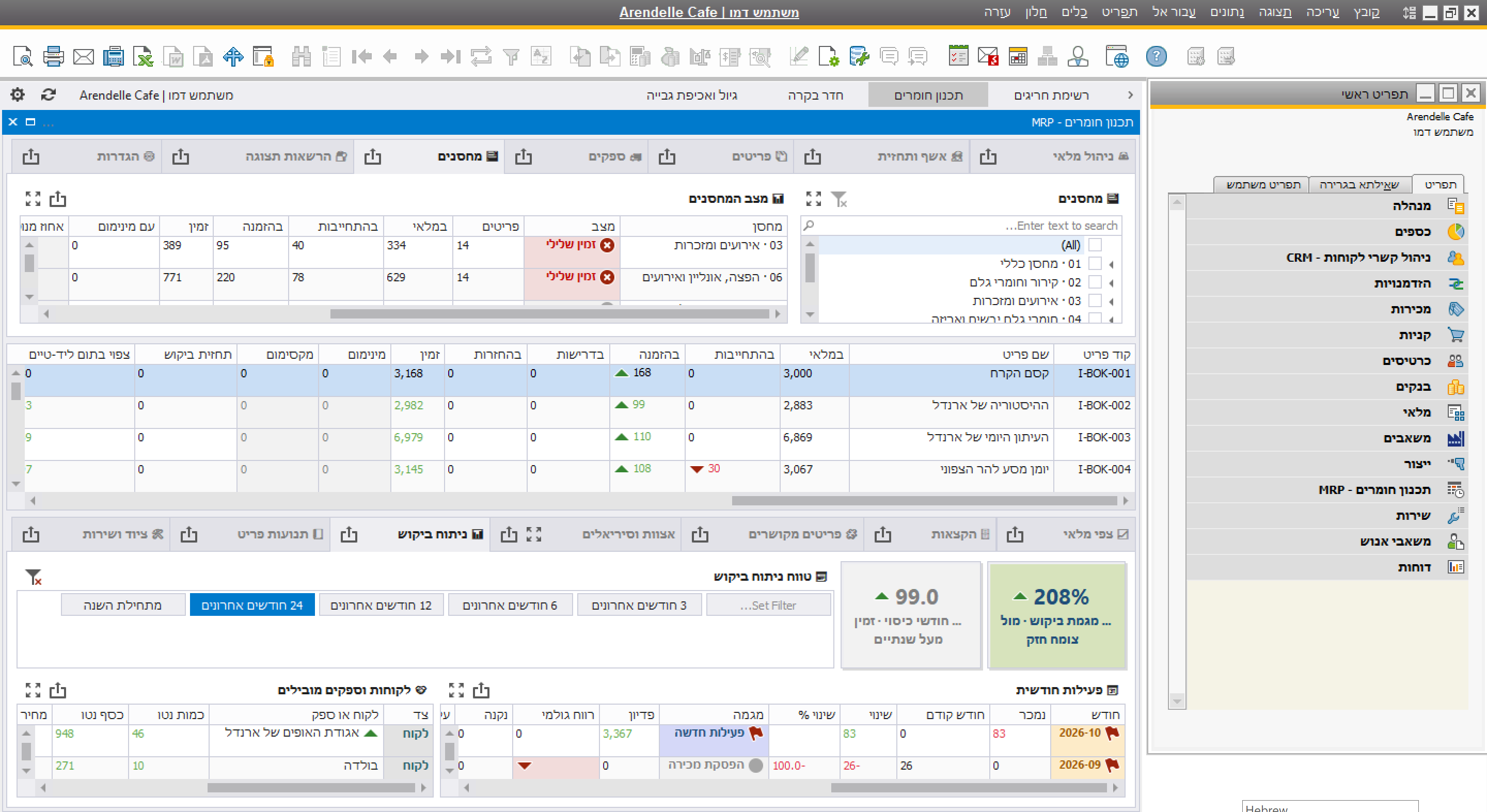Expand warehouse 01 tree arrow
Image resolution: width=1487 pixels, height=812 pixels.
click(1111, 264)
